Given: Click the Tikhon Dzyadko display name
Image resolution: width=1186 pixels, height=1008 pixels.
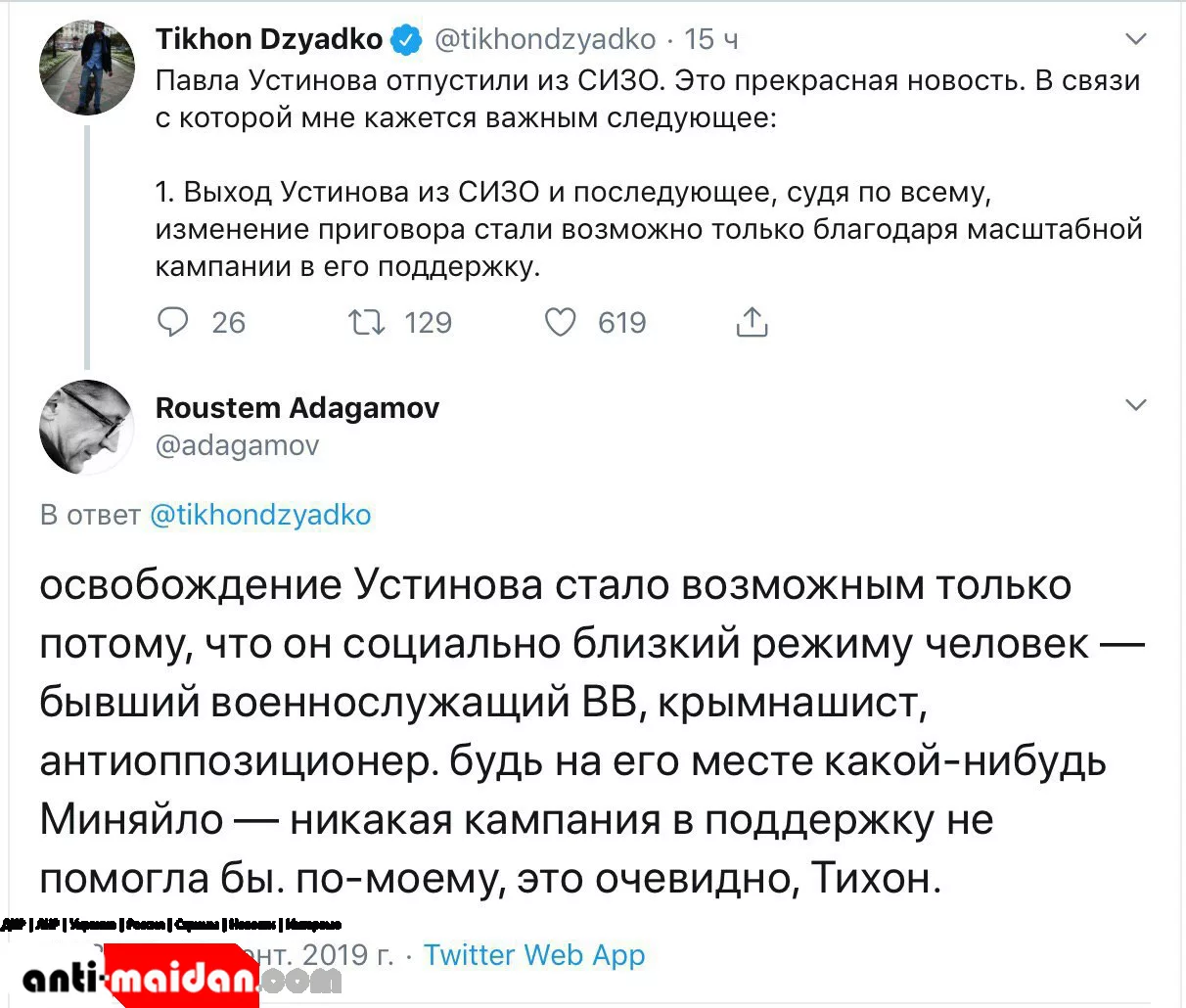Looking at the screenshot, I should pyautogui.click(x=269, y=39).
